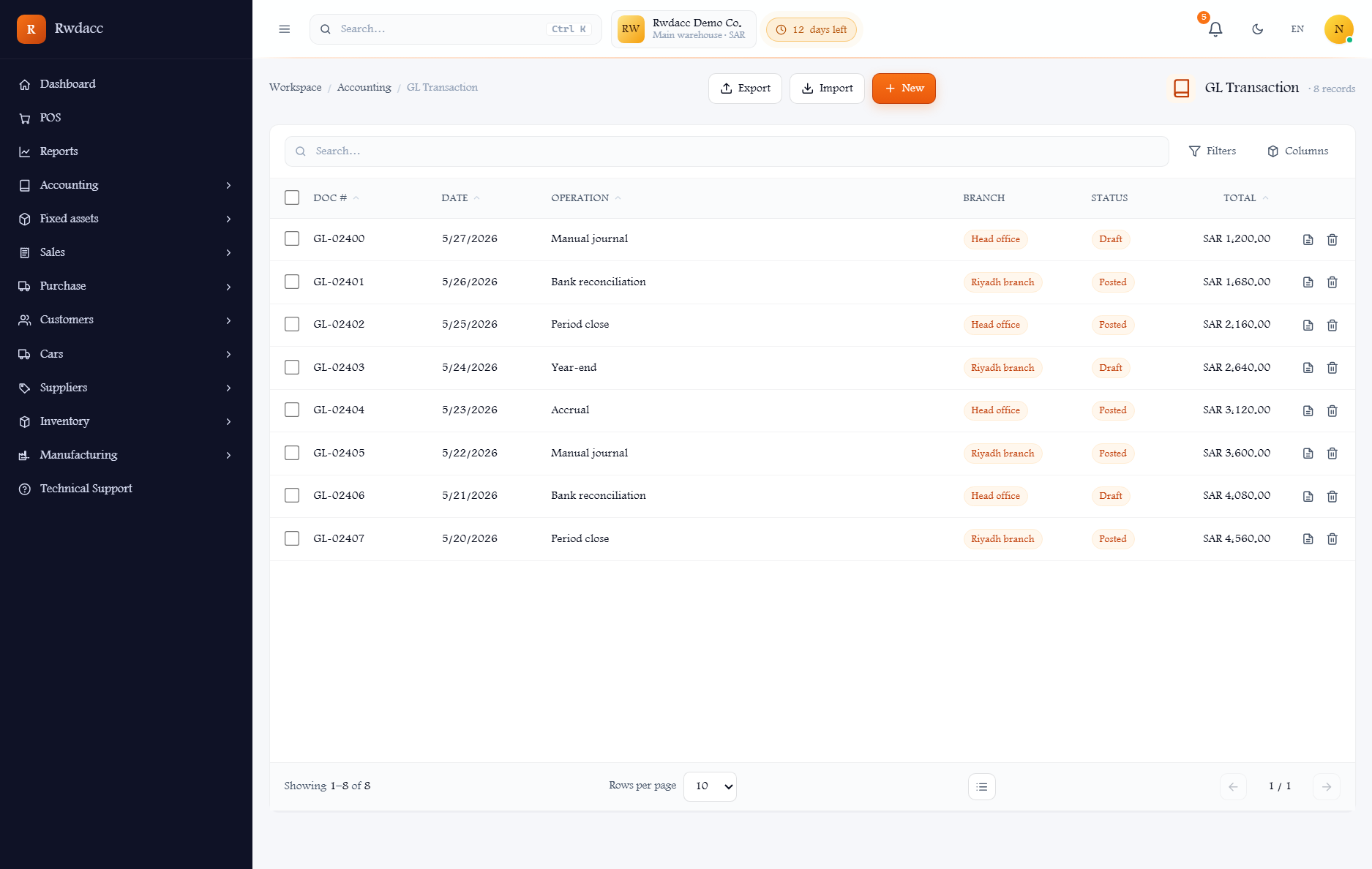Toggle the select-all header checkbox
Image resolution: width=1372 pixels, height=869 pixels.
[292, 197]
